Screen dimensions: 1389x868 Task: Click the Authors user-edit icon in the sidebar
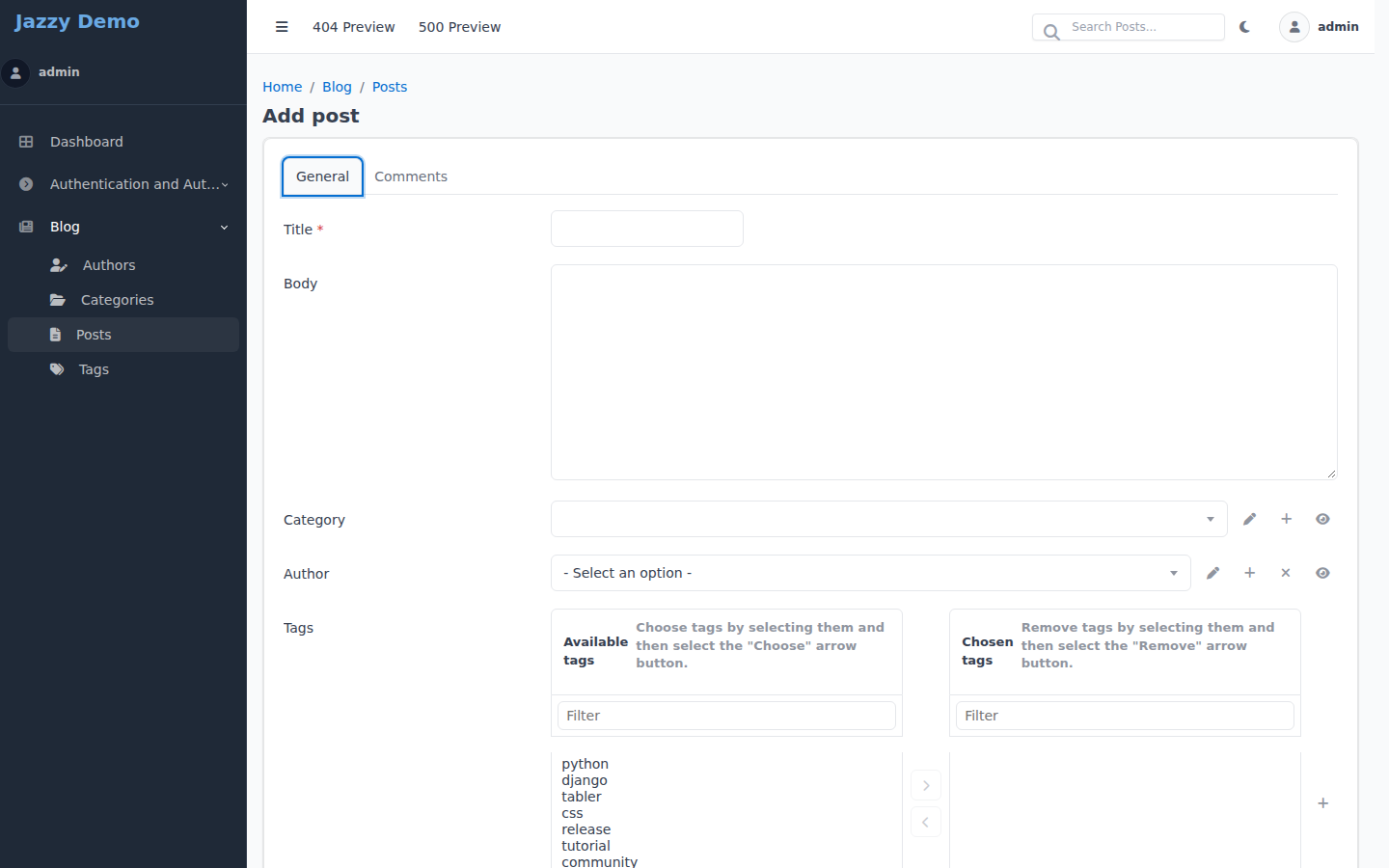coord(59,265)
